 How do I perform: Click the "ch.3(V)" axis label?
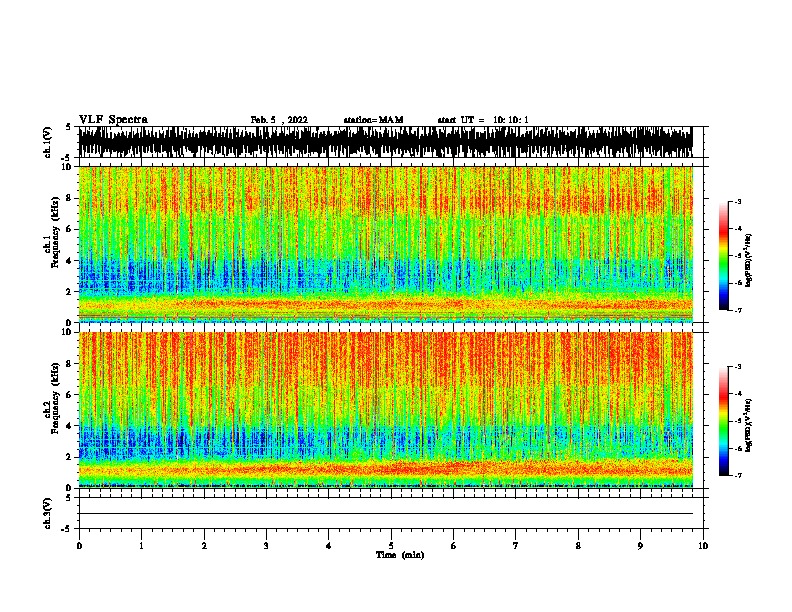coord(48,513)
